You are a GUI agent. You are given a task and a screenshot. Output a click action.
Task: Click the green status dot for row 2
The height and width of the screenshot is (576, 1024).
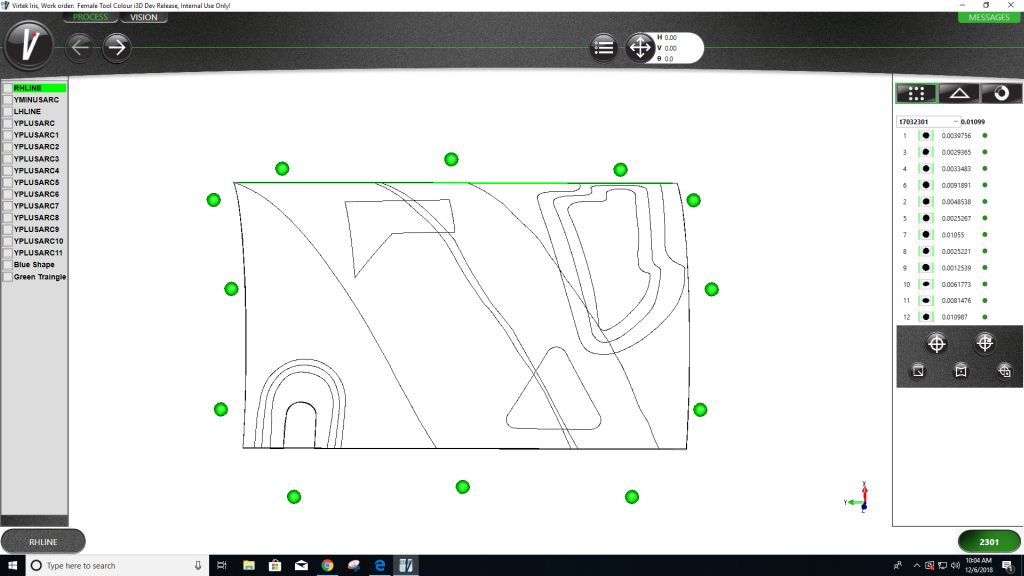click(985, 202)
